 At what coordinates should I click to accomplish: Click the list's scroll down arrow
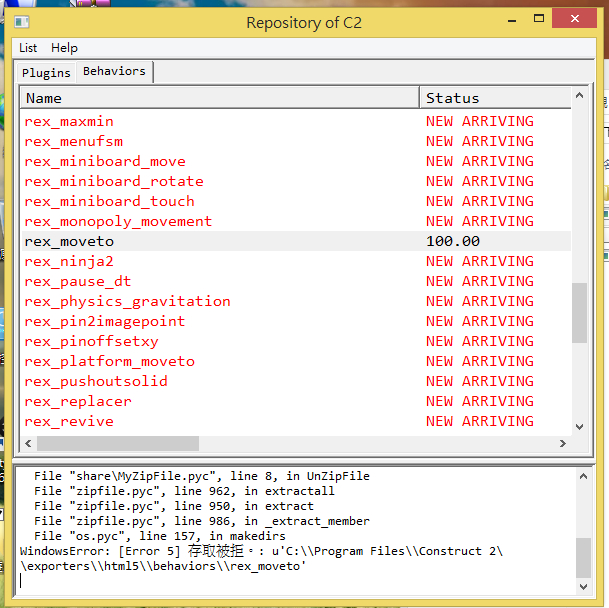click(579, 427)
